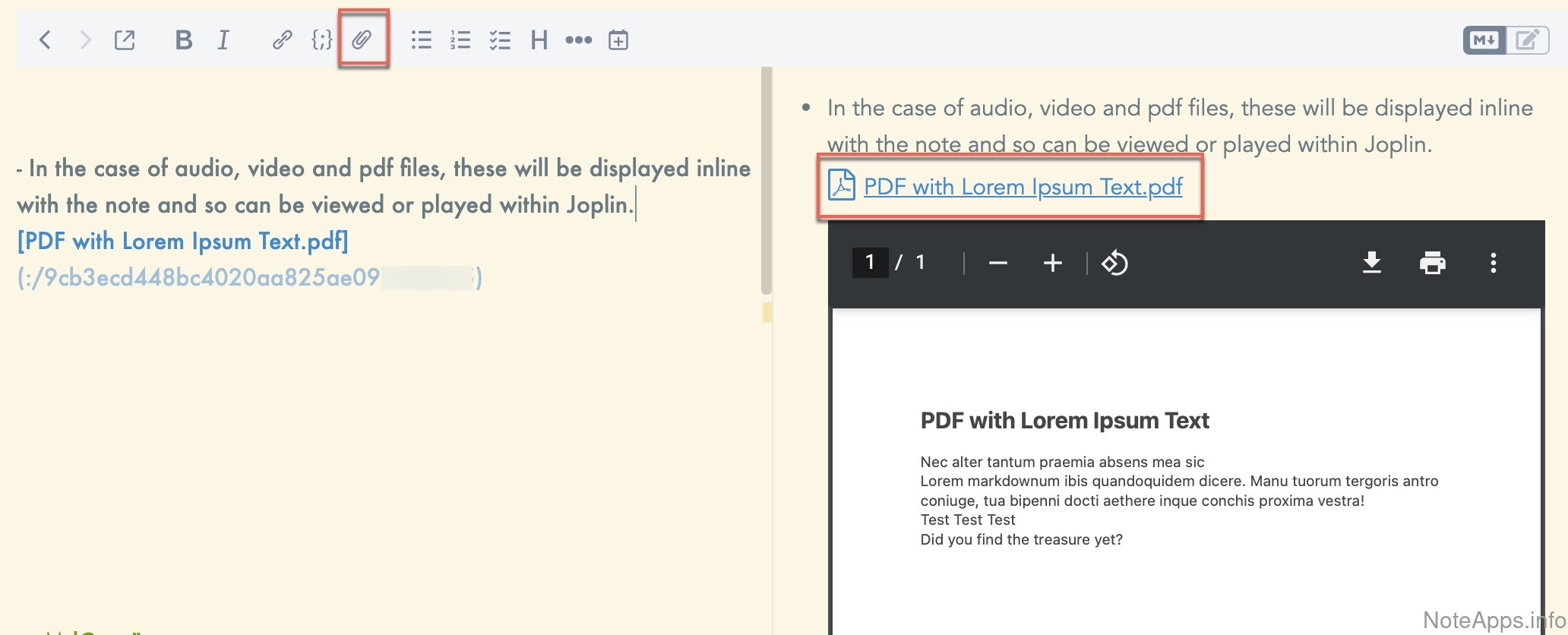Insert a checkbox list

pyautogui.click(x=500, y=39)
